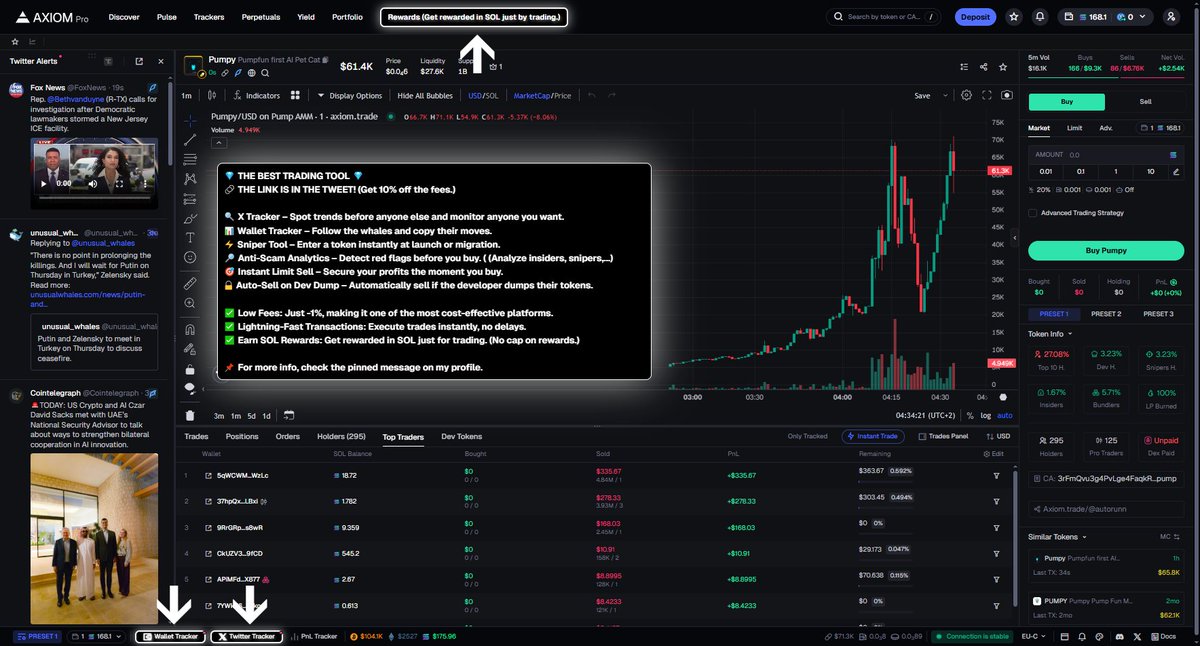Open the wallet balance dropdown in top bar

[x=1108, y=17]
